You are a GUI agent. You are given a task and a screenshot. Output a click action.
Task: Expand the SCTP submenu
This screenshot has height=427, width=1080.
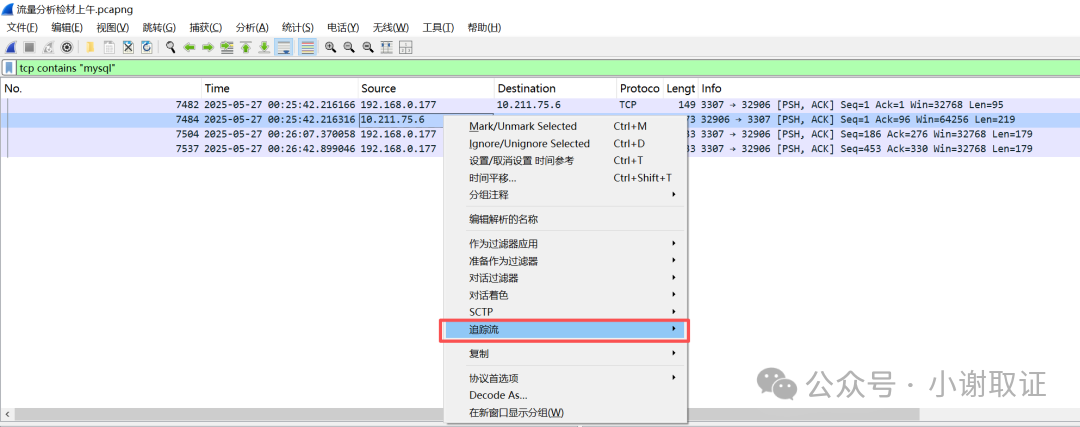coord(565,312)
